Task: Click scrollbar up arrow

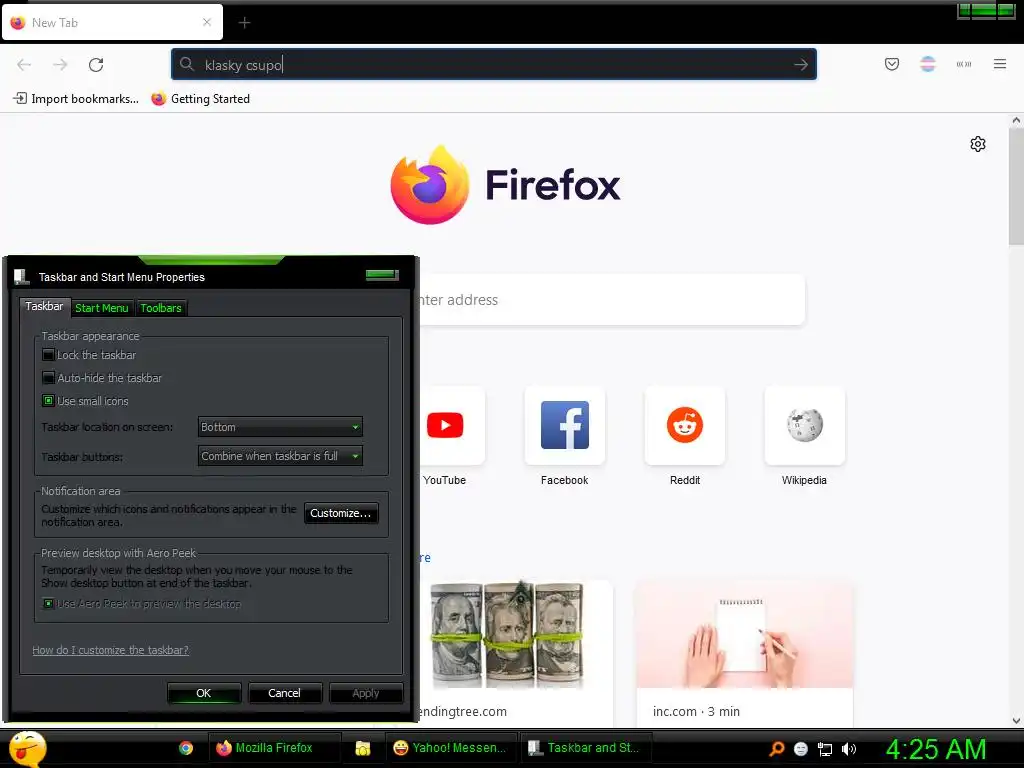Action: click(x=1016, y=120)
